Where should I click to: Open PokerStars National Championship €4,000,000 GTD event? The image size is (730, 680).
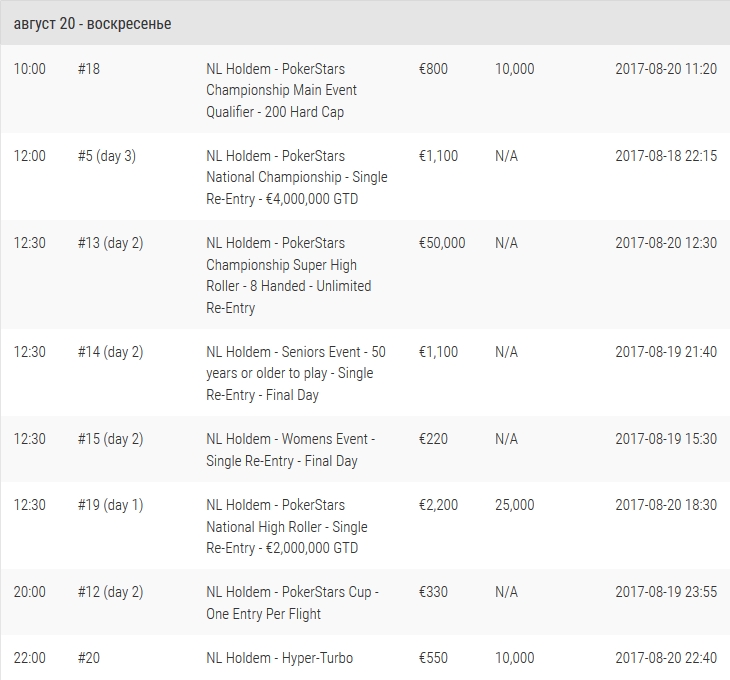tap(297, 177)
